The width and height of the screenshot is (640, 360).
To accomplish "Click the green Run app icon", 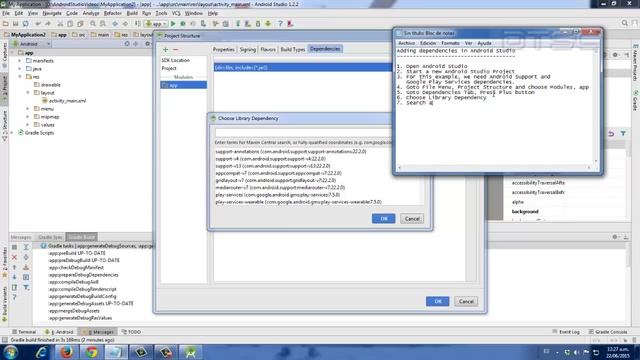I will point(173,24).
